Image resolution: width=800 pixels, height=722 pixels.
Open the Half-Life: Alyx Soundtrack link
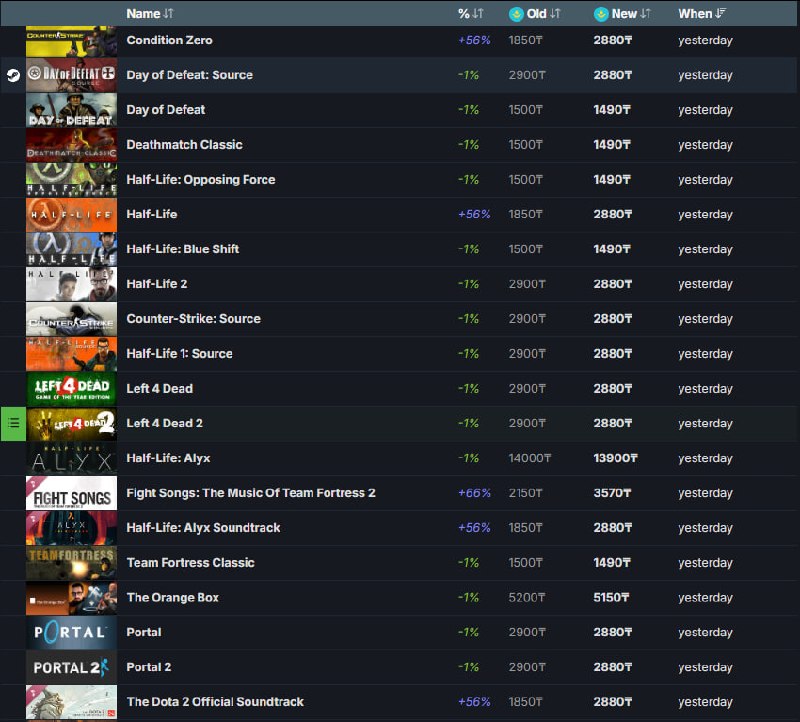click(x=204, y=528)
